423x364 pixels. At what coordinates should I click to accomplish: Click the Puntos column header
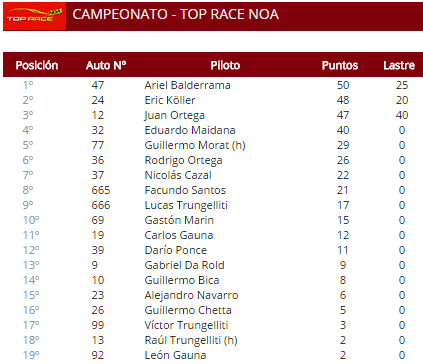[340, 65]
